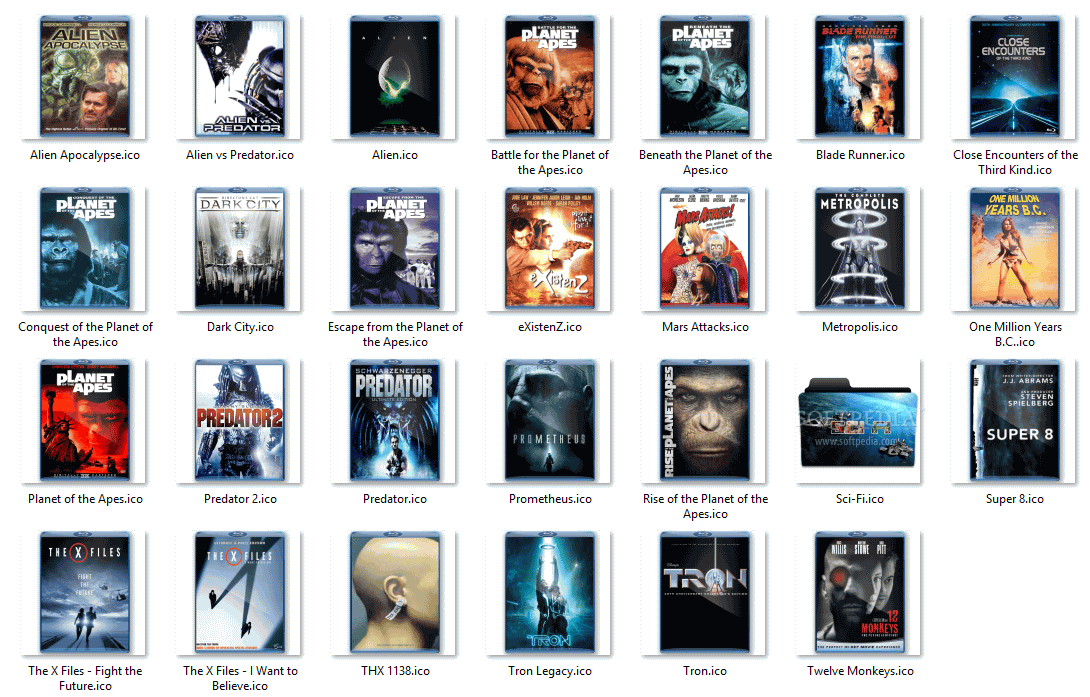
Task: Select Beneath the Planet of the Apes.ico filename
Action: pos(705,163)
